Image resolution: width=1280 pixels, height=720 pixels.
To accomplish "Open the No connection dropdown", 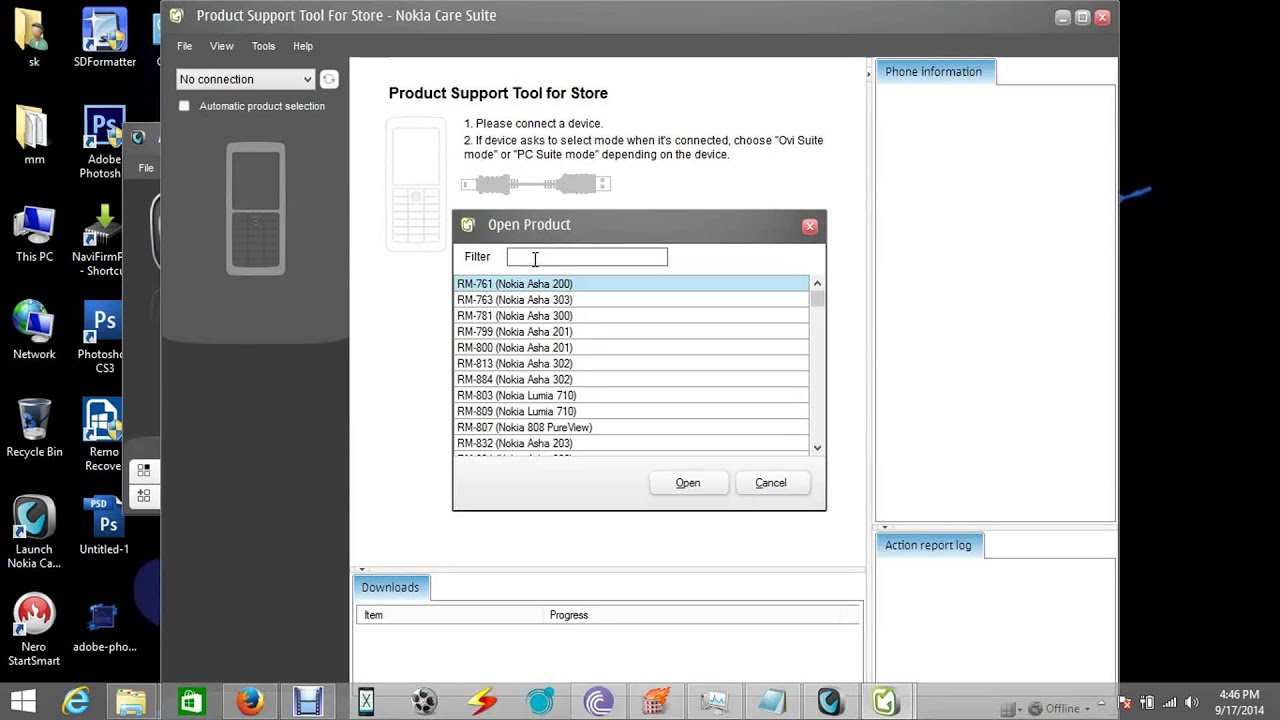I will [x=246, y=79].
